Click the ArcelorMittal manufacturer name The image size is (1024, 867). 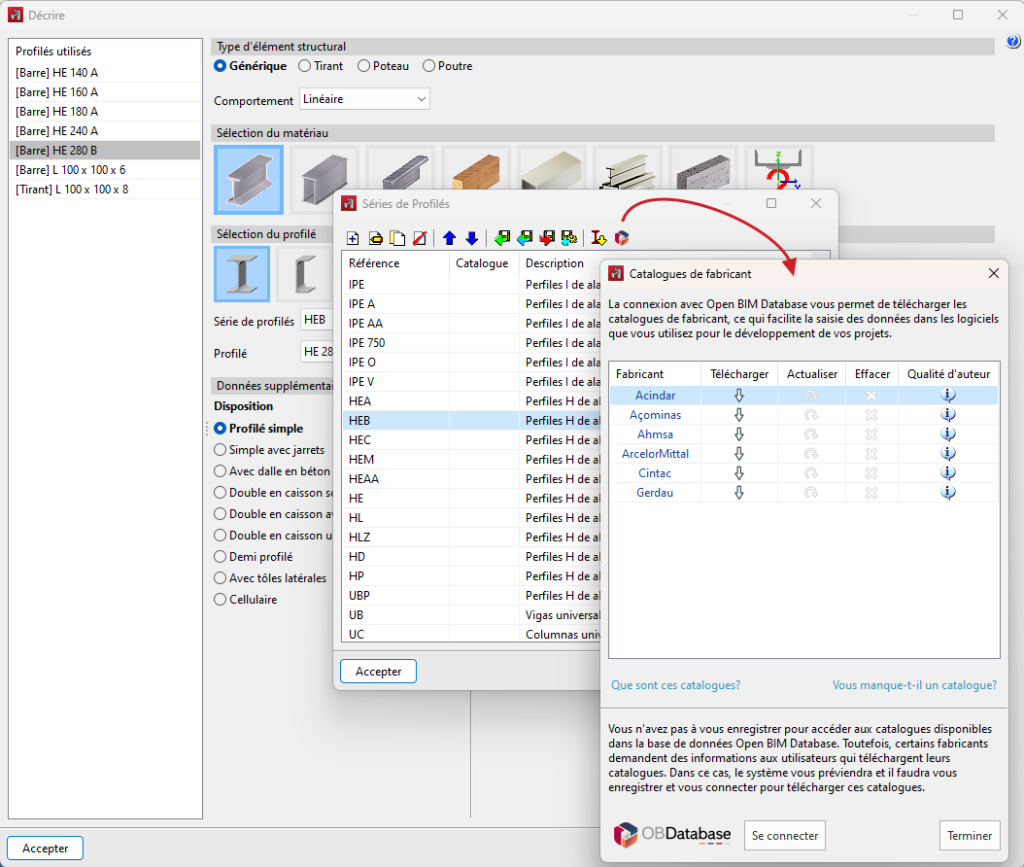(x=655, y=454)
